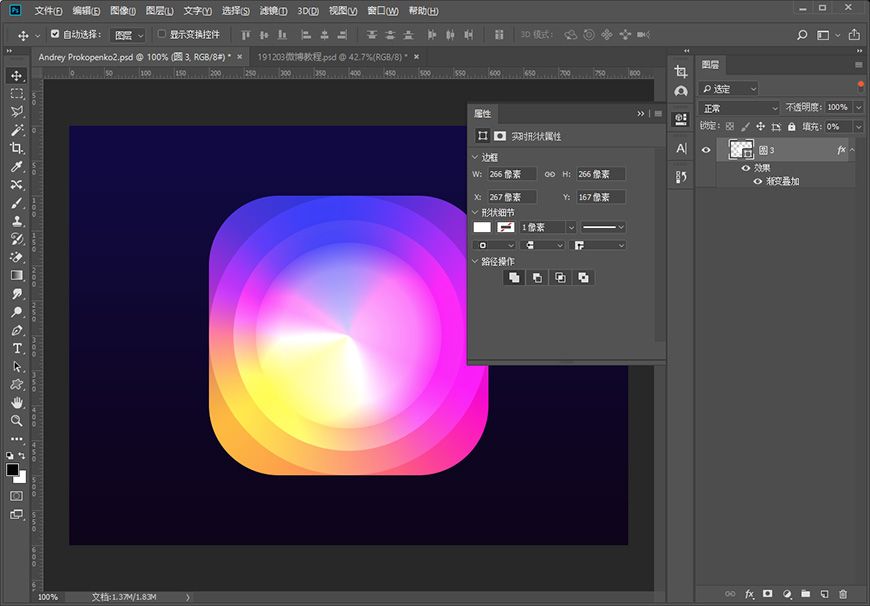Open the 图层 panel menu button

(x=858, y=65)
